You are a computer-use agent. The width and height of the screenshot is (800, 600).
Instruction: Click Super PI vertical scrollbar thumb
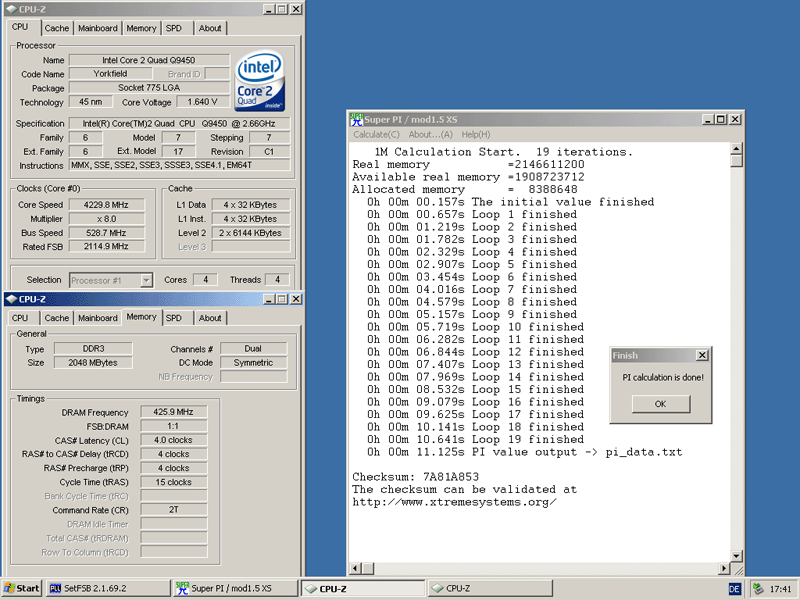736,161
